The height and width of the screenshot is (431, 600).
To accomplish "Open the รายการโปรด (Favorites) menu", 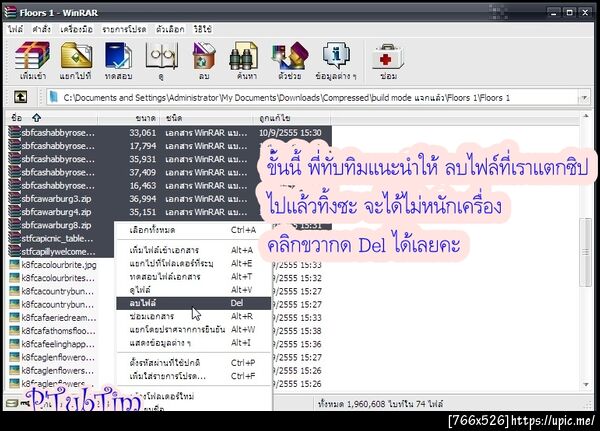I will (x=124, y=29).
